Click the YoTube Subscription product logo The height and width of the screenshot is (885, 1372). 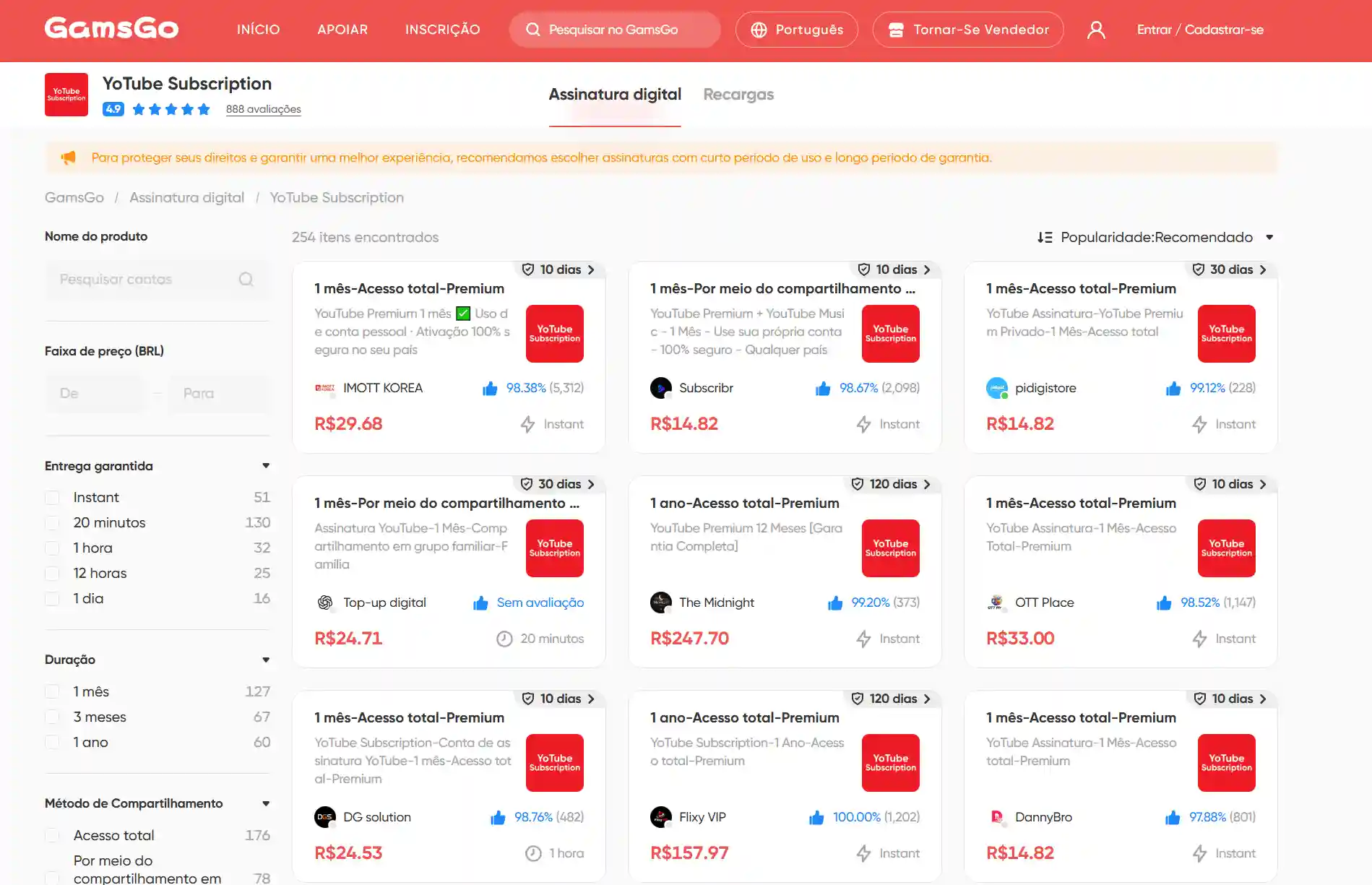coord(66,95)
